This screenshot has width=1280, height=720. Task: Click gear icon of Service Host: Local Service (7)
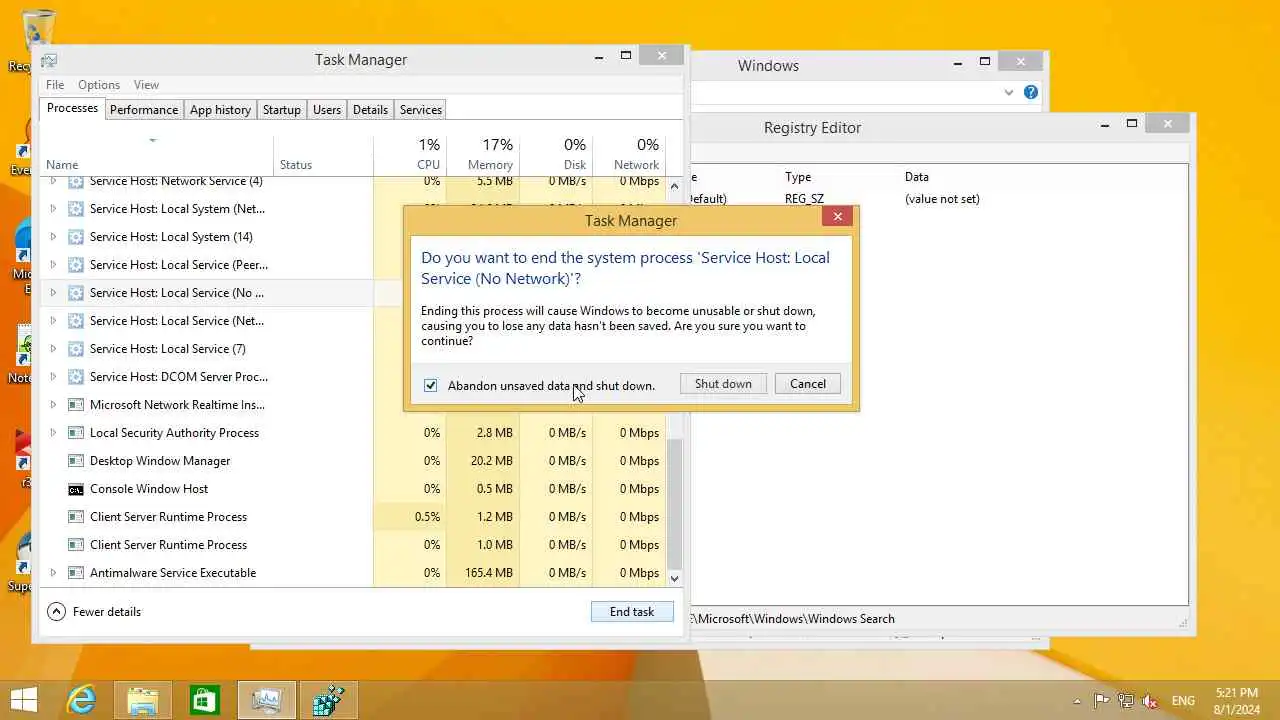point(75,349)
